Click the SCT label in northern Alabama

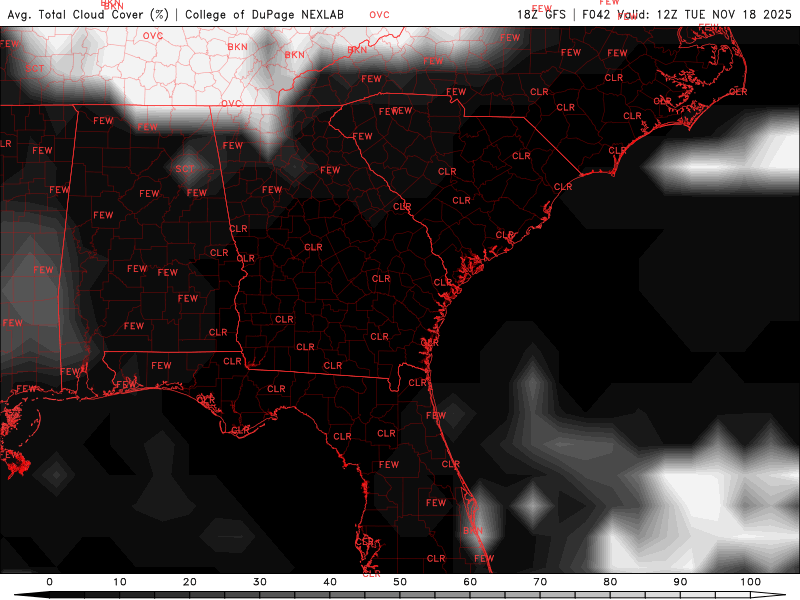185,169
